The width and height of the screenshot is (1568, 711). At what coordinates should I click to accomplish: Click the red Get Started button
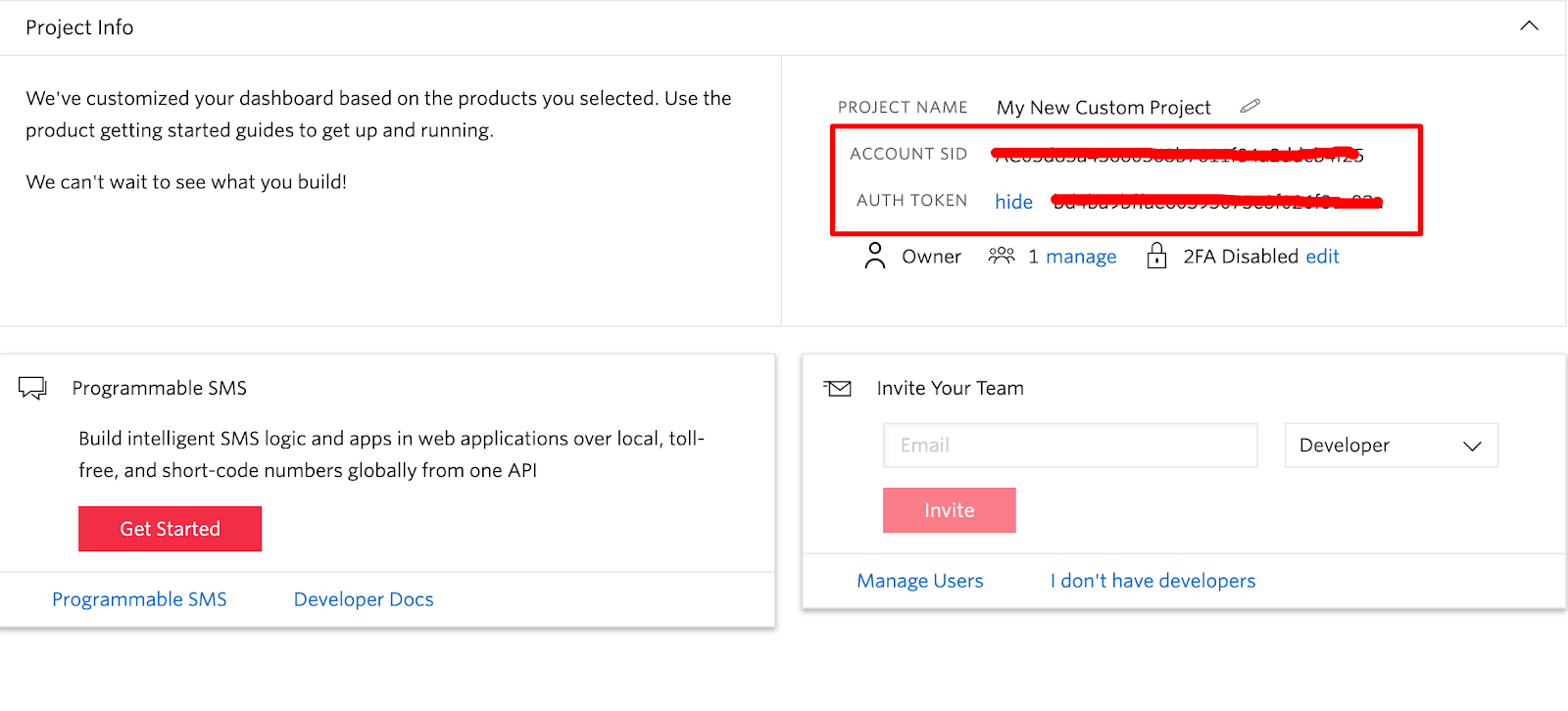[170, 529]
